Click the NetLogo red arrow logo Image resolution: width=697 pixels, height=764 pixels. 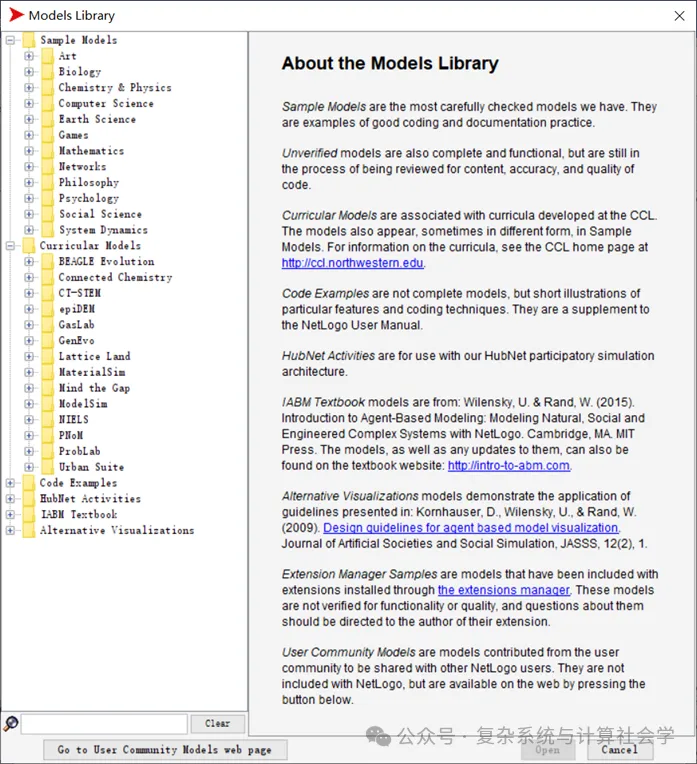point(16,15)
